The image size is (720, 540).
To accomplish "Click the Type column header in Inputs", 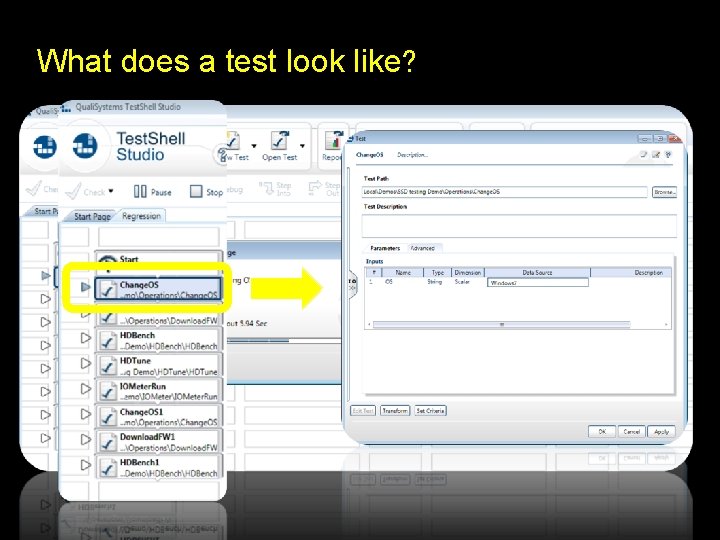I will (438, 272).
